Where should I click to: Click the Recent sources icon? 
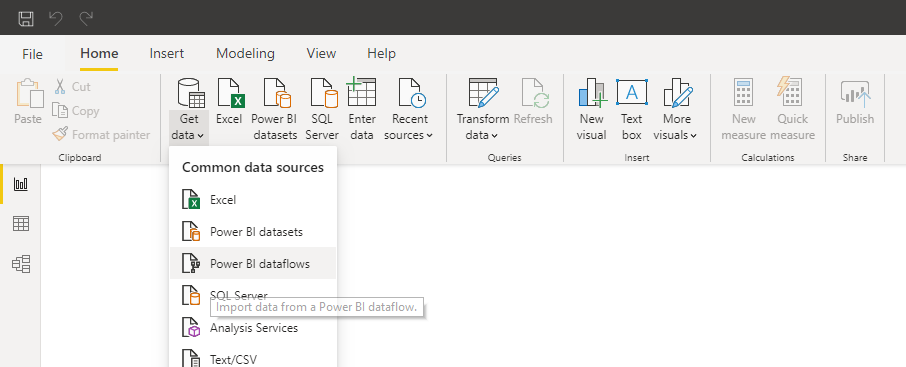411,93
